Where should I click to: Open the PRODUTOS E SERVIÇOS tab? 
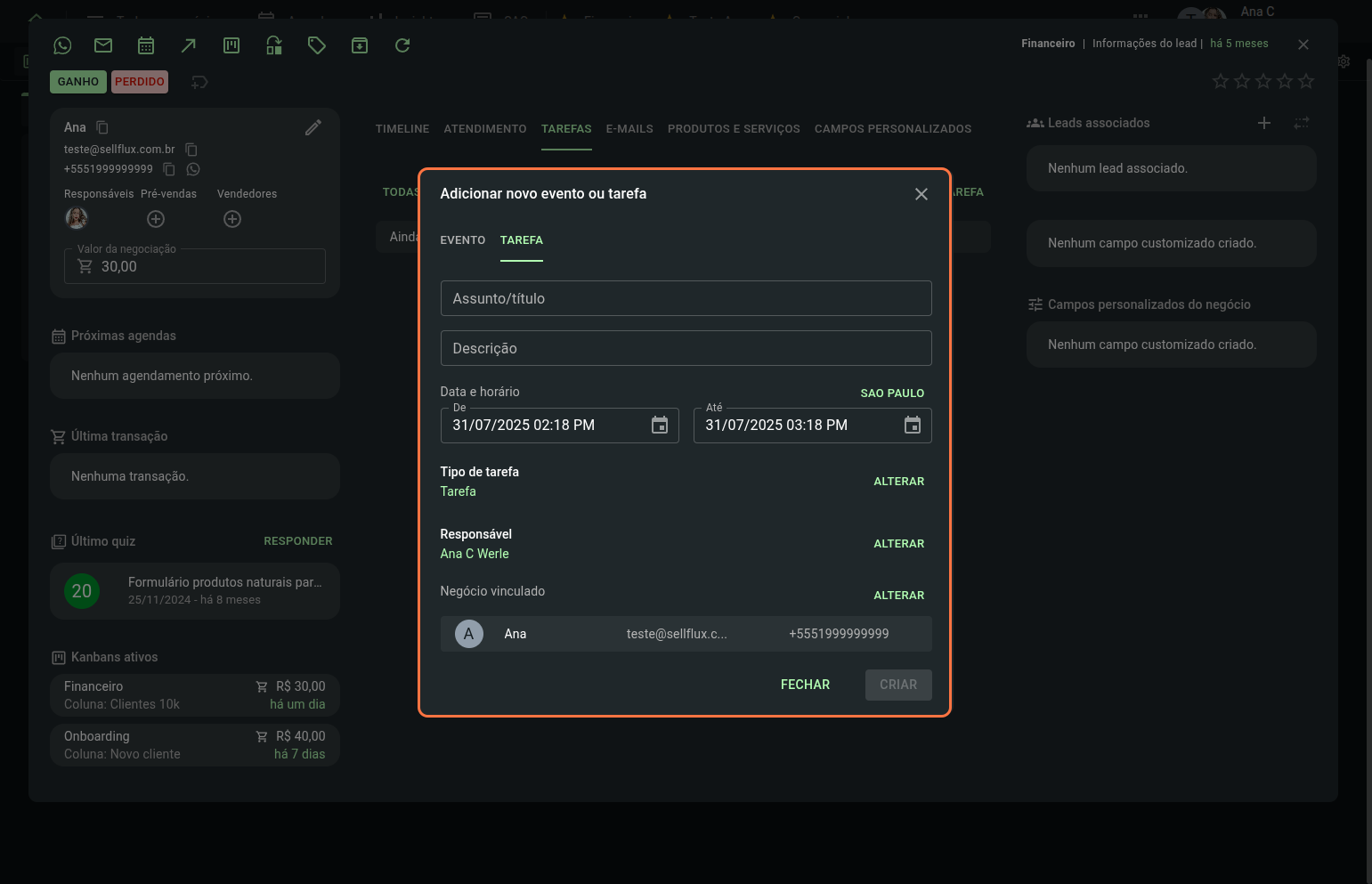734,129
